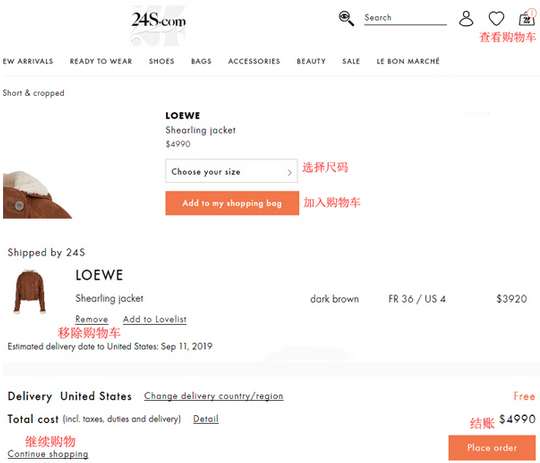Click the size selector chevron arrow
Screen dimensions: 540x463
[290, 172]
